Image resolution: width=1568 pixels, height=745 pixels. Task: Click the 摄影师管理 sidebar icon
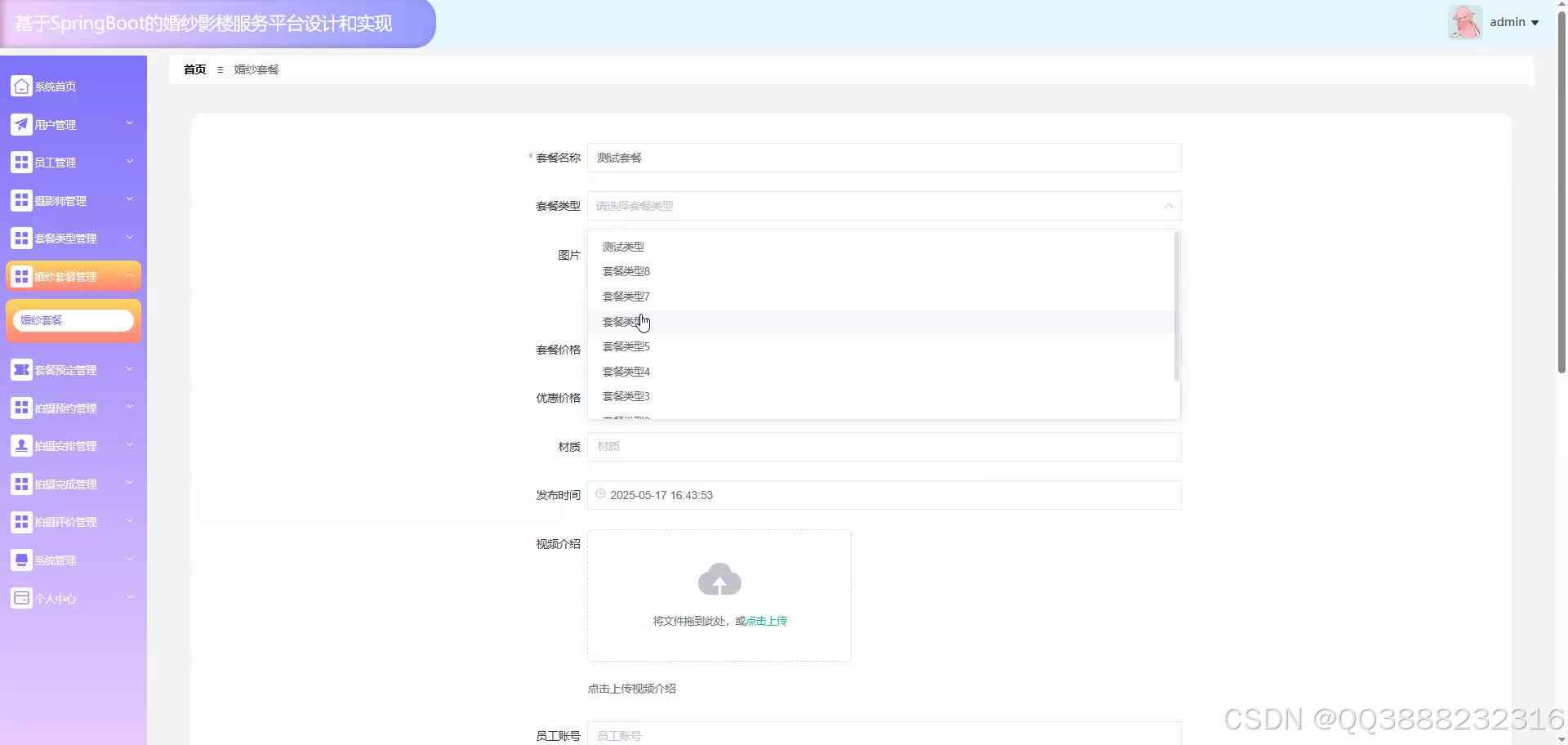click(21, 199)
